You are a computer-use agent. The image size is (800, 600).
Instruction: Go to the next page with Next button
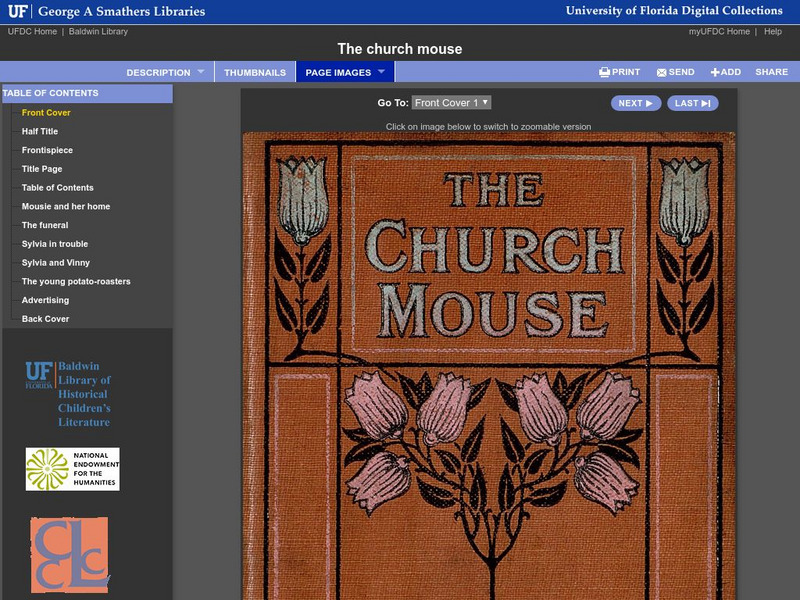pos(635,103)
